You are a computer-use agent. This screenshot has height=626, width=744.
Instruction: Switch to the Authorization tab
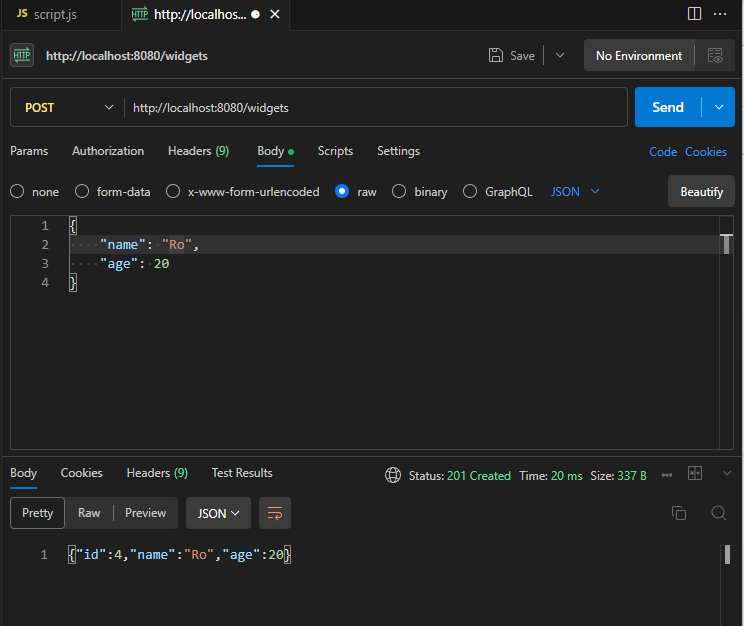(108, 151)
